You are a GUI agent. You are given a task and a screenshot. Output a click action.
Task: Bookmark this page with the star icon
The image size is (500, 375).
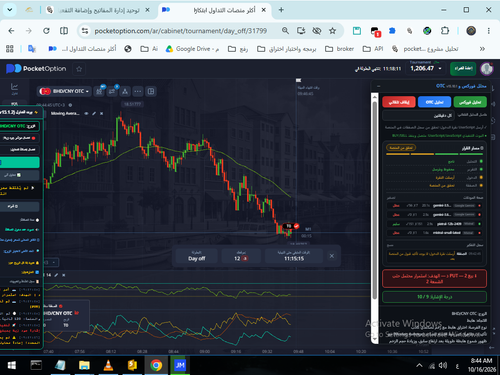click(x=332, y=31)
